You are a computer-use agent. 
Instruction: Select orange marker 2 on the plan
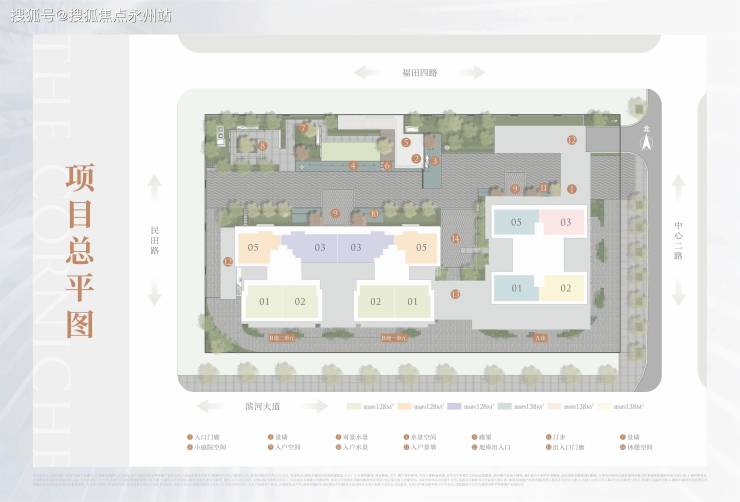point(416,159)
